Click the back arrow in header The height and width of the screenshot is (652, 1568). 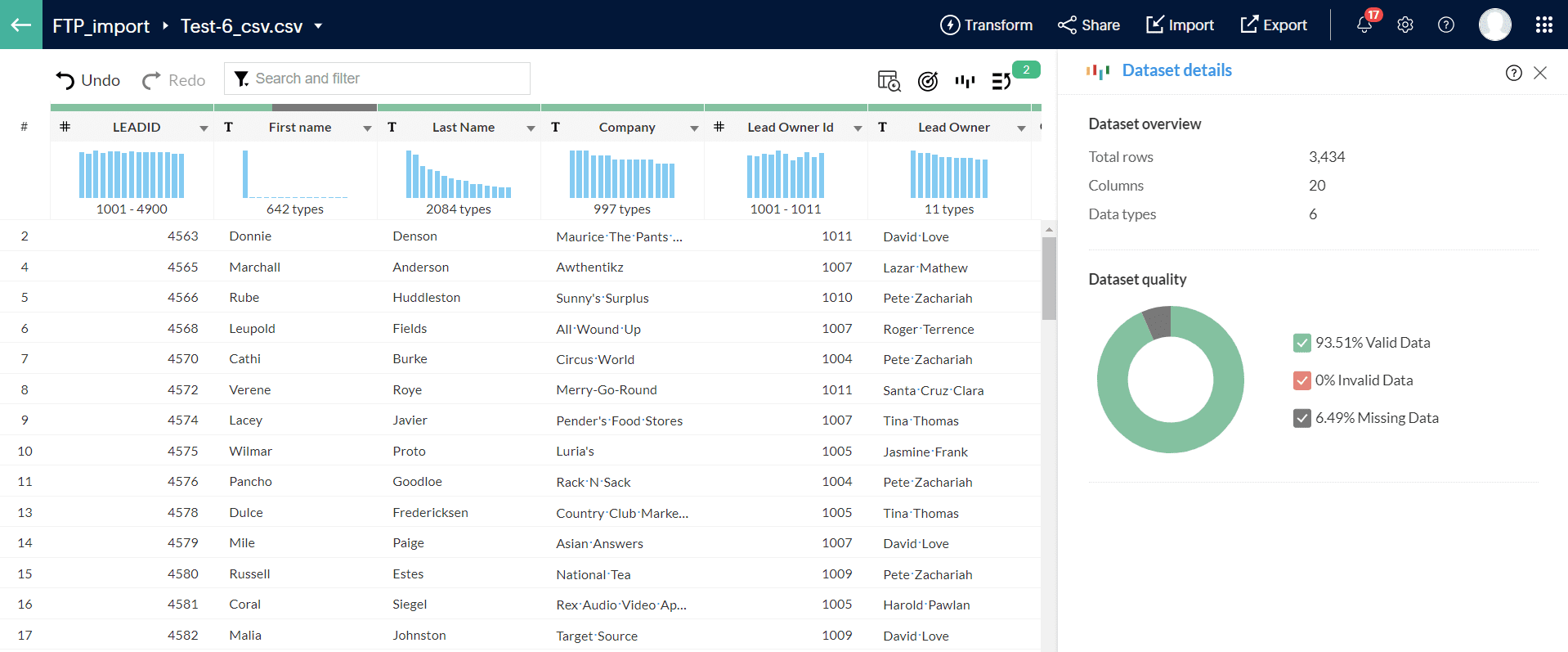point(21,25)
